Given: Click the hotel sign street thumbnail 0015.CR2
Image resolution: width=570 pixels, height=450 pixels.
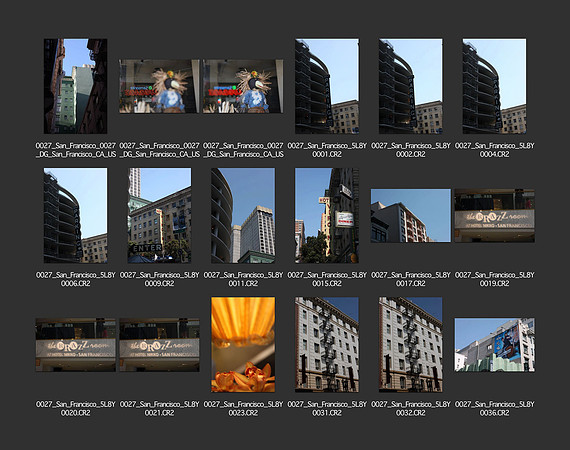Looking at the screenshot, I should point(327,215).
